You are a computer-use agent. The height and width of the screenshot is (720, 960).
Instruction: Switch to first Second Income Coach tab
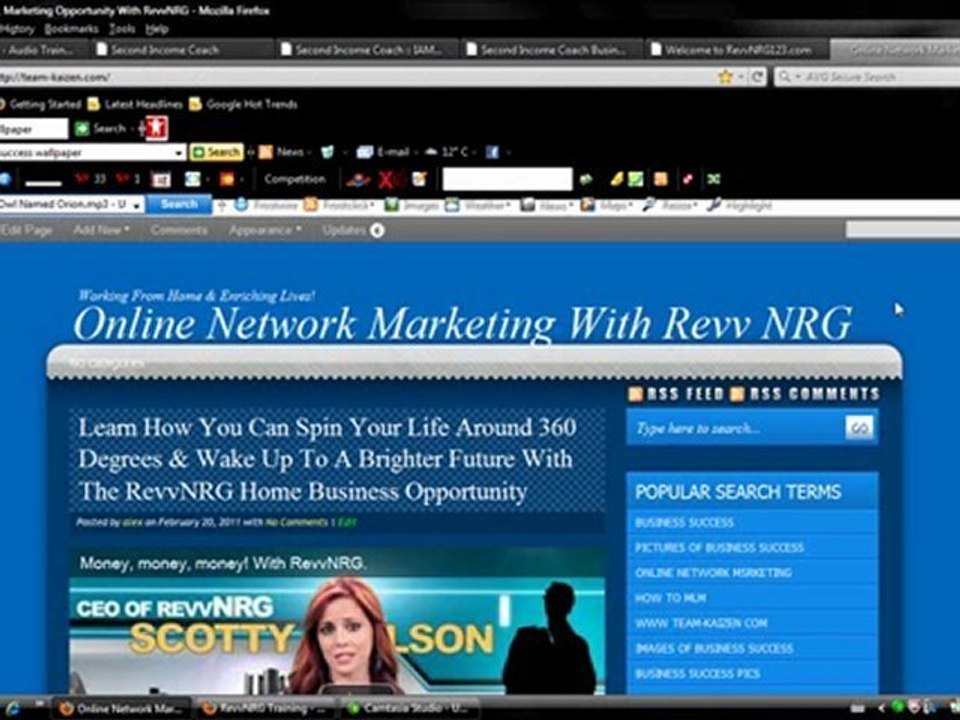[181, 50]
